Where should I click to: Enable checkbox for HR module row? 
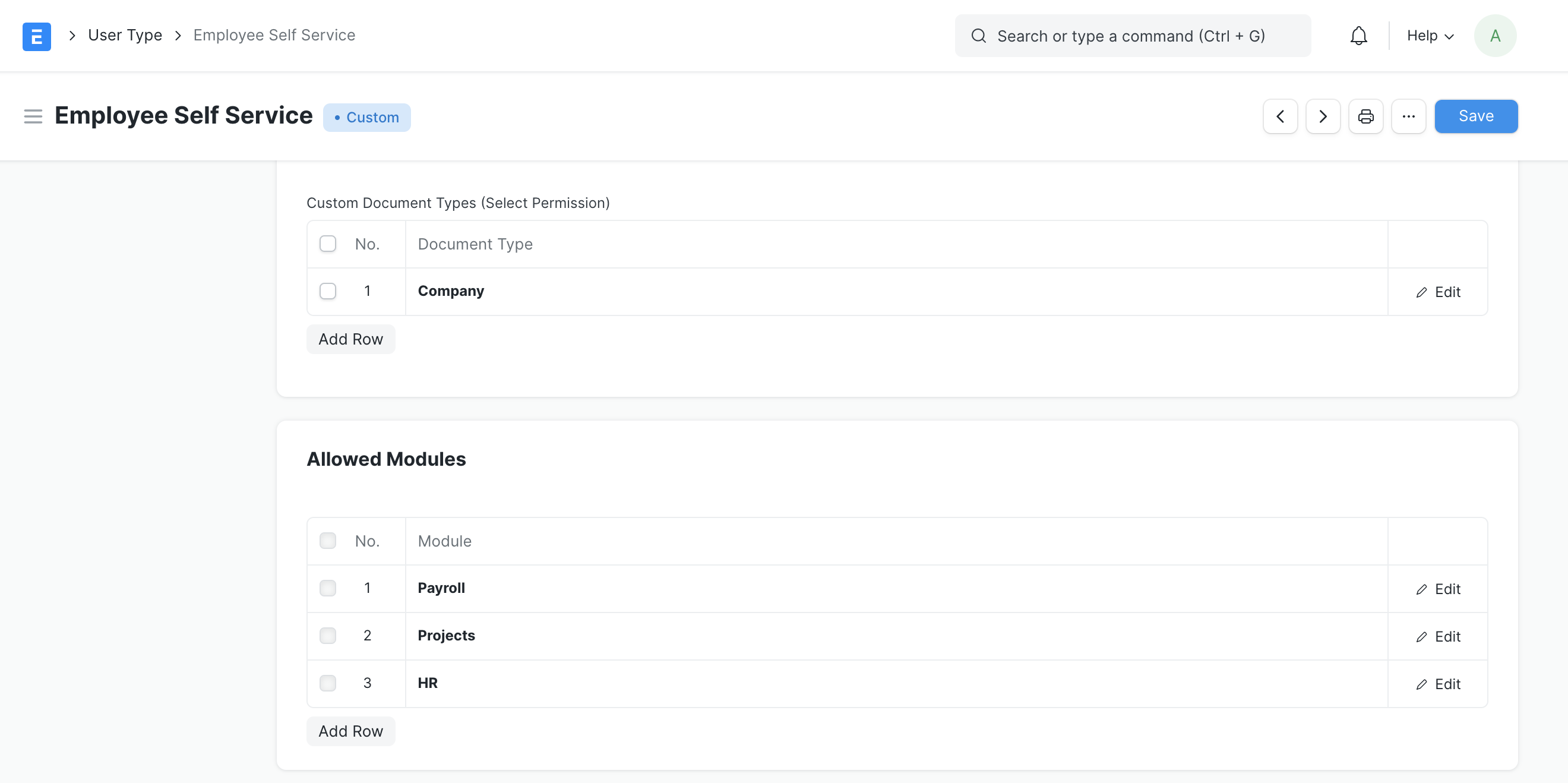point(328,683)
